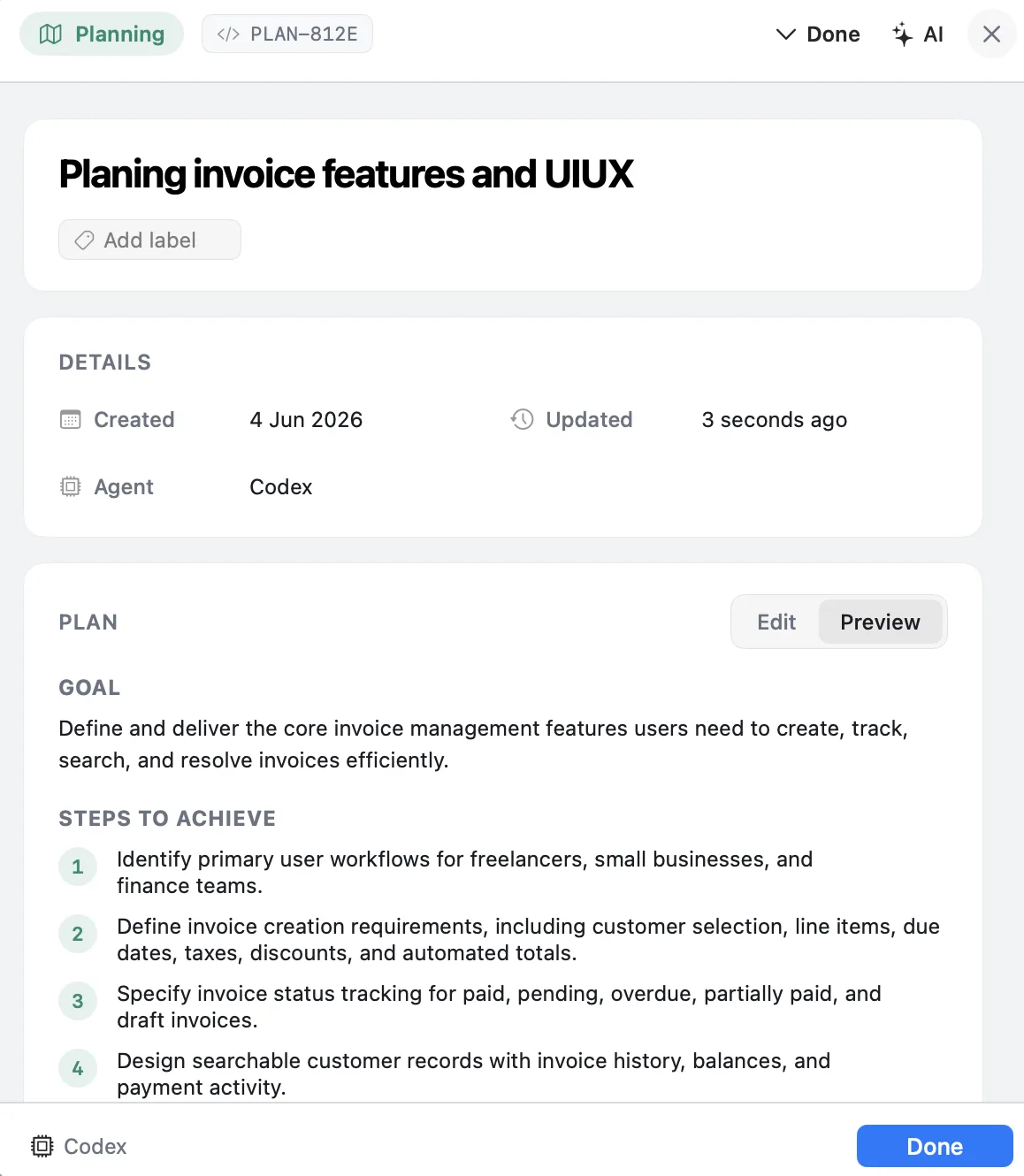The height and width of the screenshot is (1176, 1024).
Task: Click the calendar icon next to Created
Action: click(70, 419)
